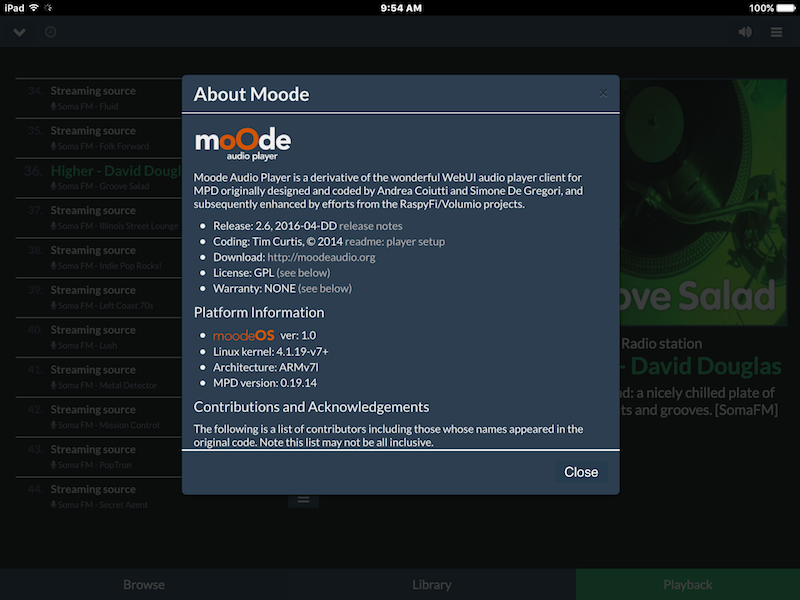Switch to the Browse tab
800x600 pixels.
coord(144,585)
